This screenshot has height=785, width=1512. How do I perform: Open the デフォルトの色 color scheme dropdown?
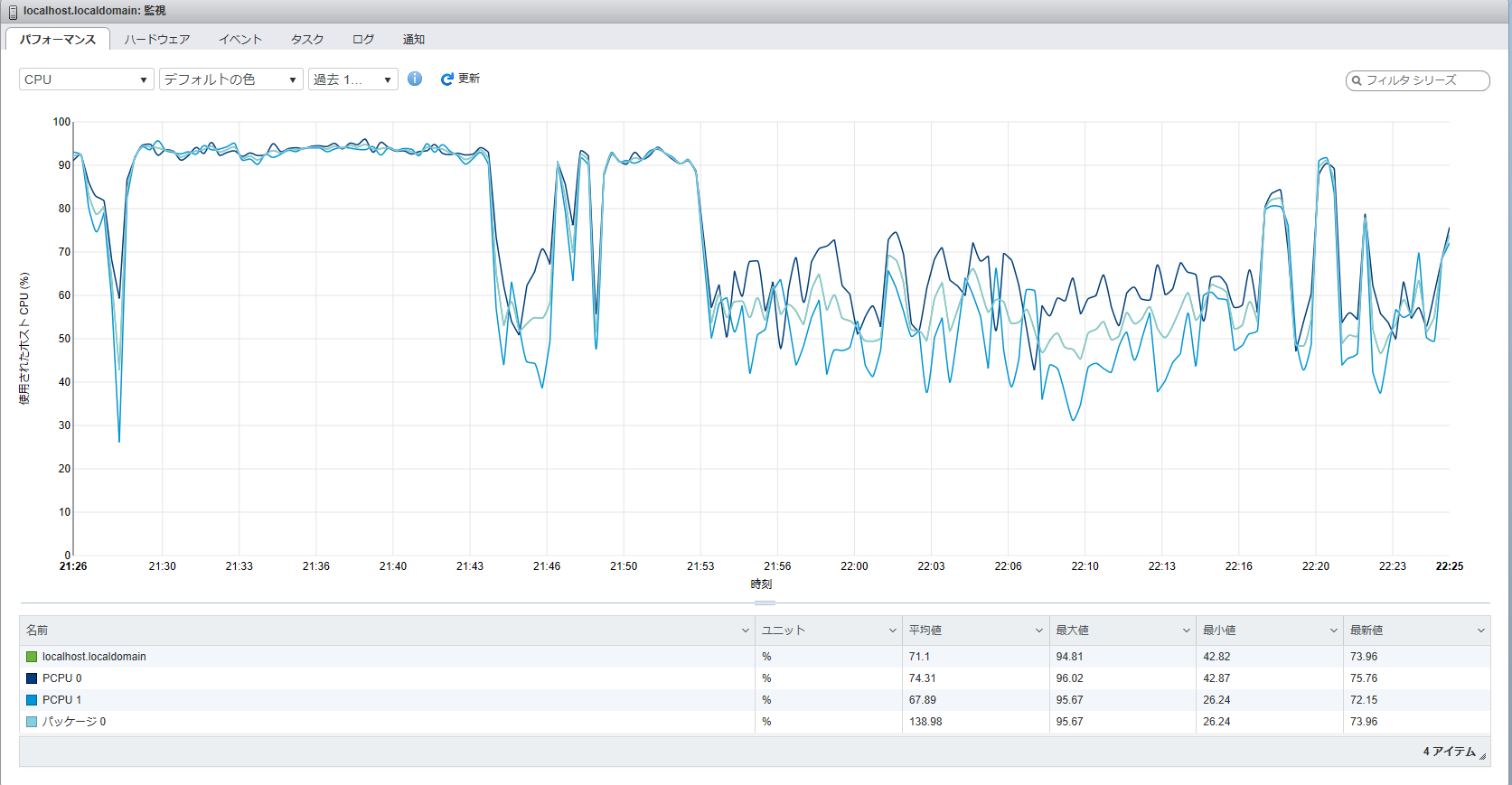(230, 79)
